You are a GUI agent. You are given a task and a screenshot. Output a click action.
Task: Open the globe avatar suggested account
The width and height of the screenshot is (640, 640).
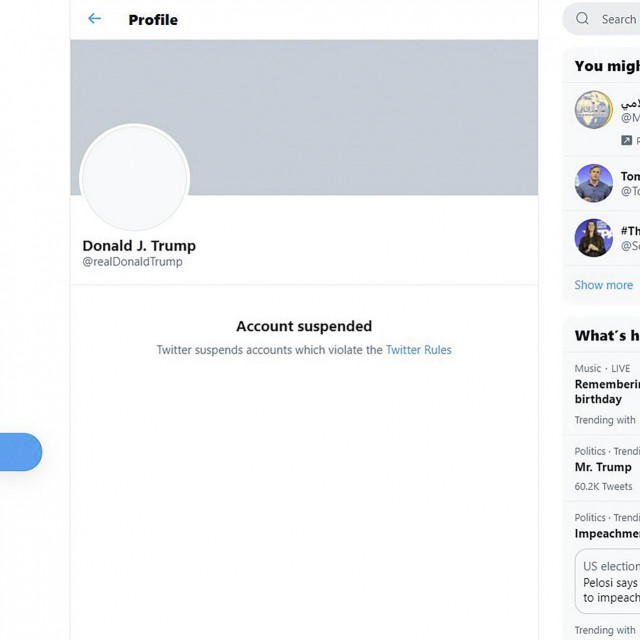tap(594, 110)
